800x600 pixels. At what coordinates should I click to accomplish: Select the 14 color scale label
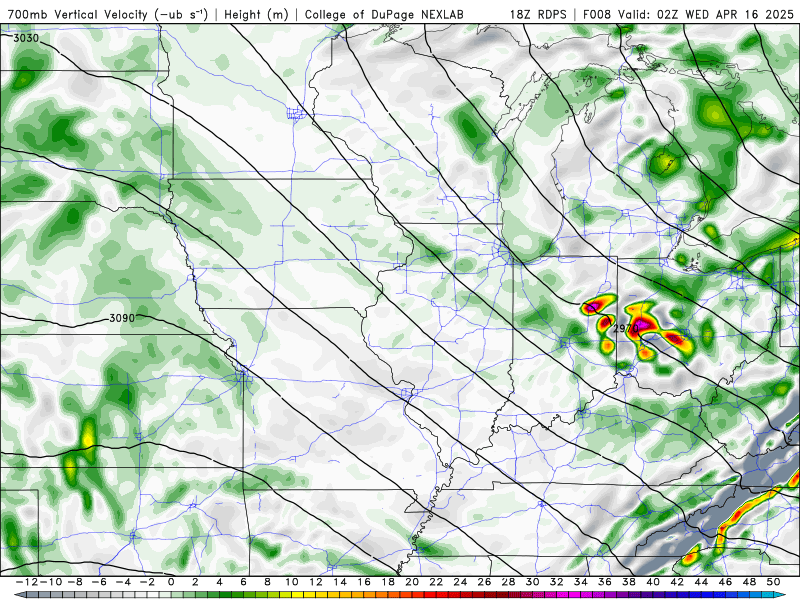[x=340, y=582]
